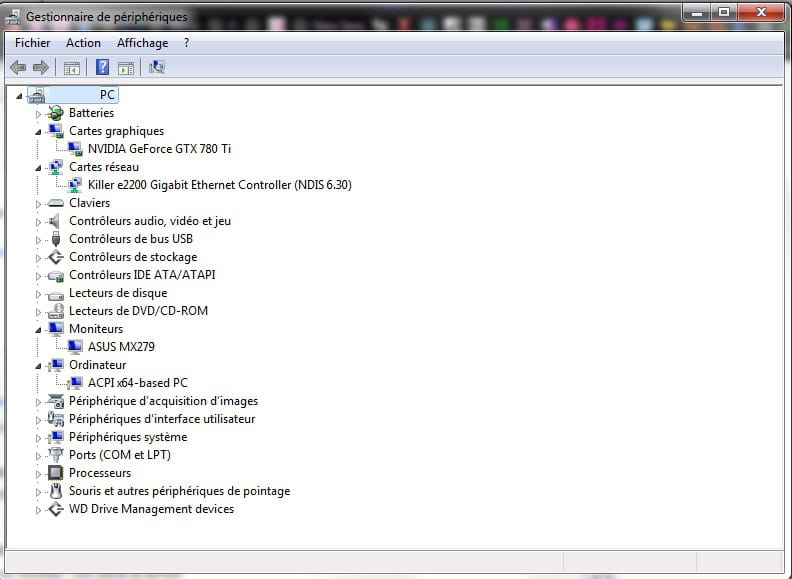This screenshot has height=579, width=792.
Task: Select 'Ports (COM et LPT)' label
Action: [x=120, y=455]
